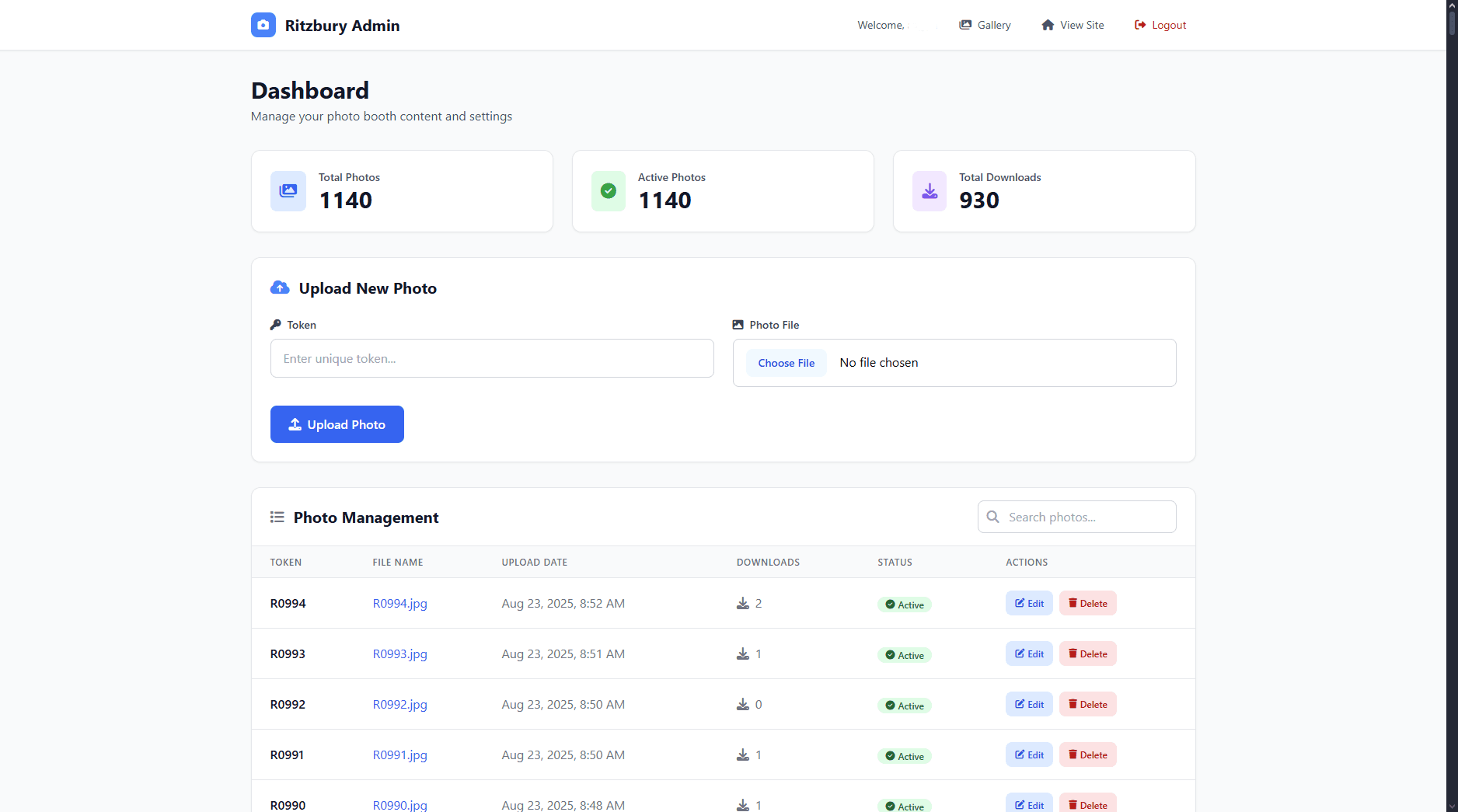Click inside the Enter unique token field
Image resolution: width=1458 pixels, height=812 pixels.
[x=491, y=358]
